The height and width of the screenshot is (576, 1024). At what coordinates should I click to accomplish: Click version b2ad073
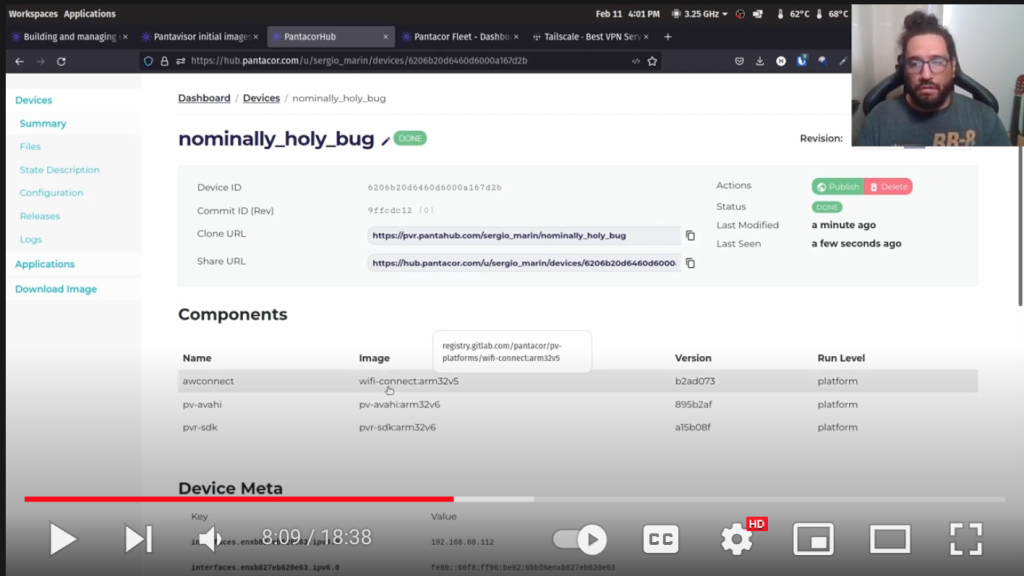[694, 381]
